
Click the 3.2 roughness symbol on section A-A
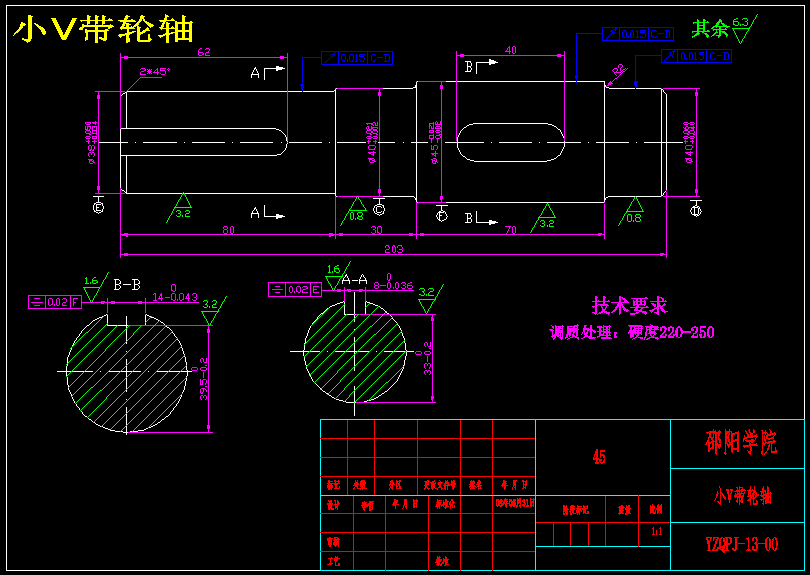click(x=430, y=299)
